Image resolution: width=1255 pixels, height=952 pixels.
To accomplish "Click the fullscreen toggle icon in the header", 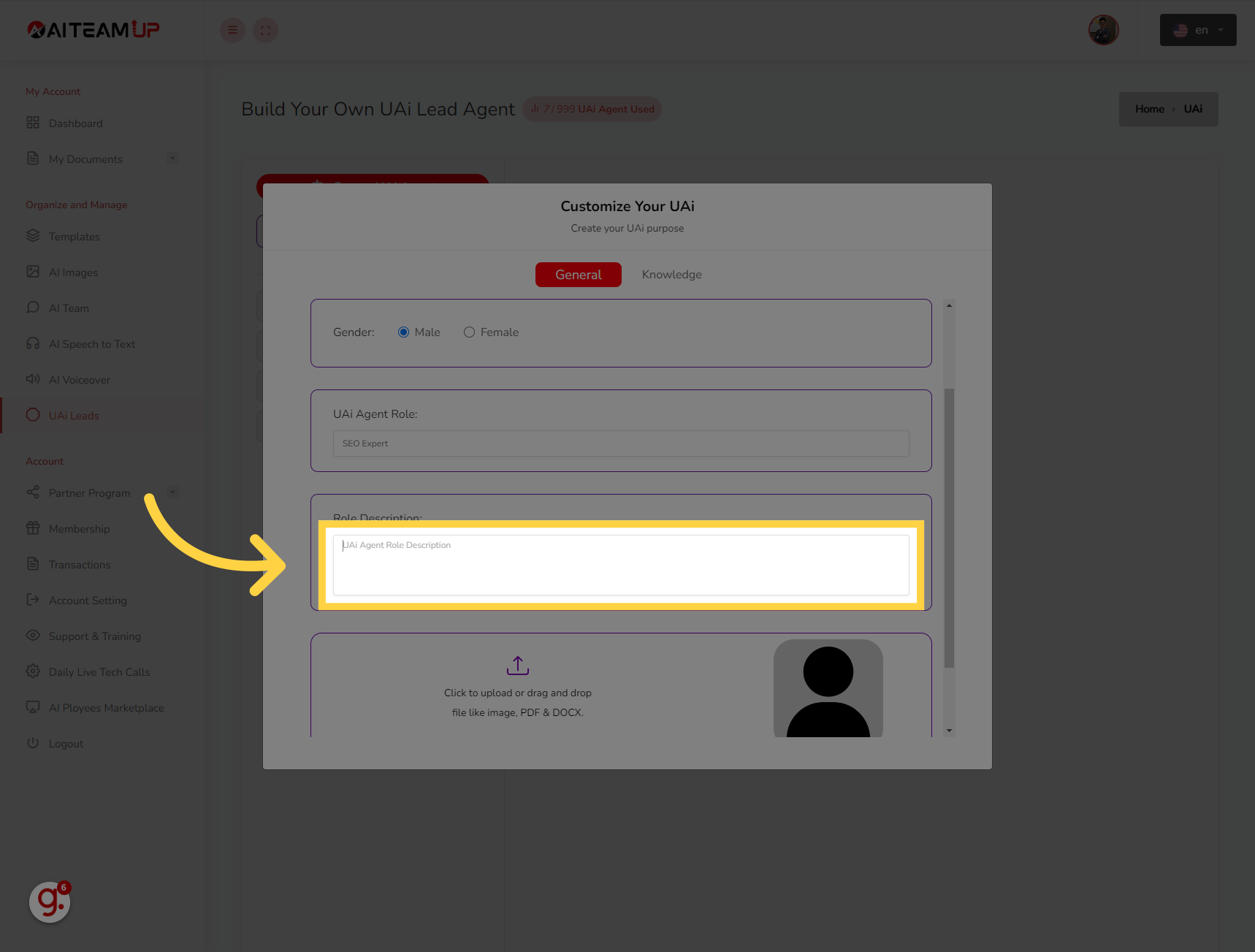I will [x=265, y=30].
